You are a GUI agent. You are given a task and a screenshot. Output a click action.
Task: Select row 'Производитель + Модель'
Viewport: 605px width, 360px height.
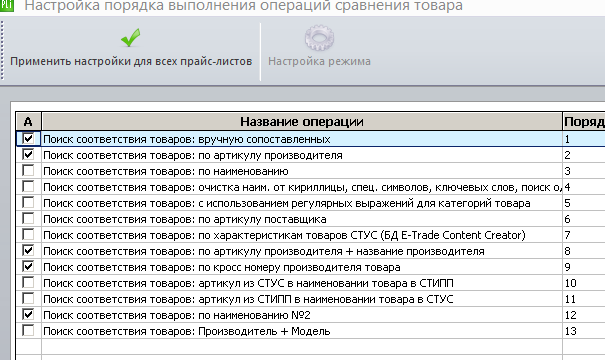[302, 331]
